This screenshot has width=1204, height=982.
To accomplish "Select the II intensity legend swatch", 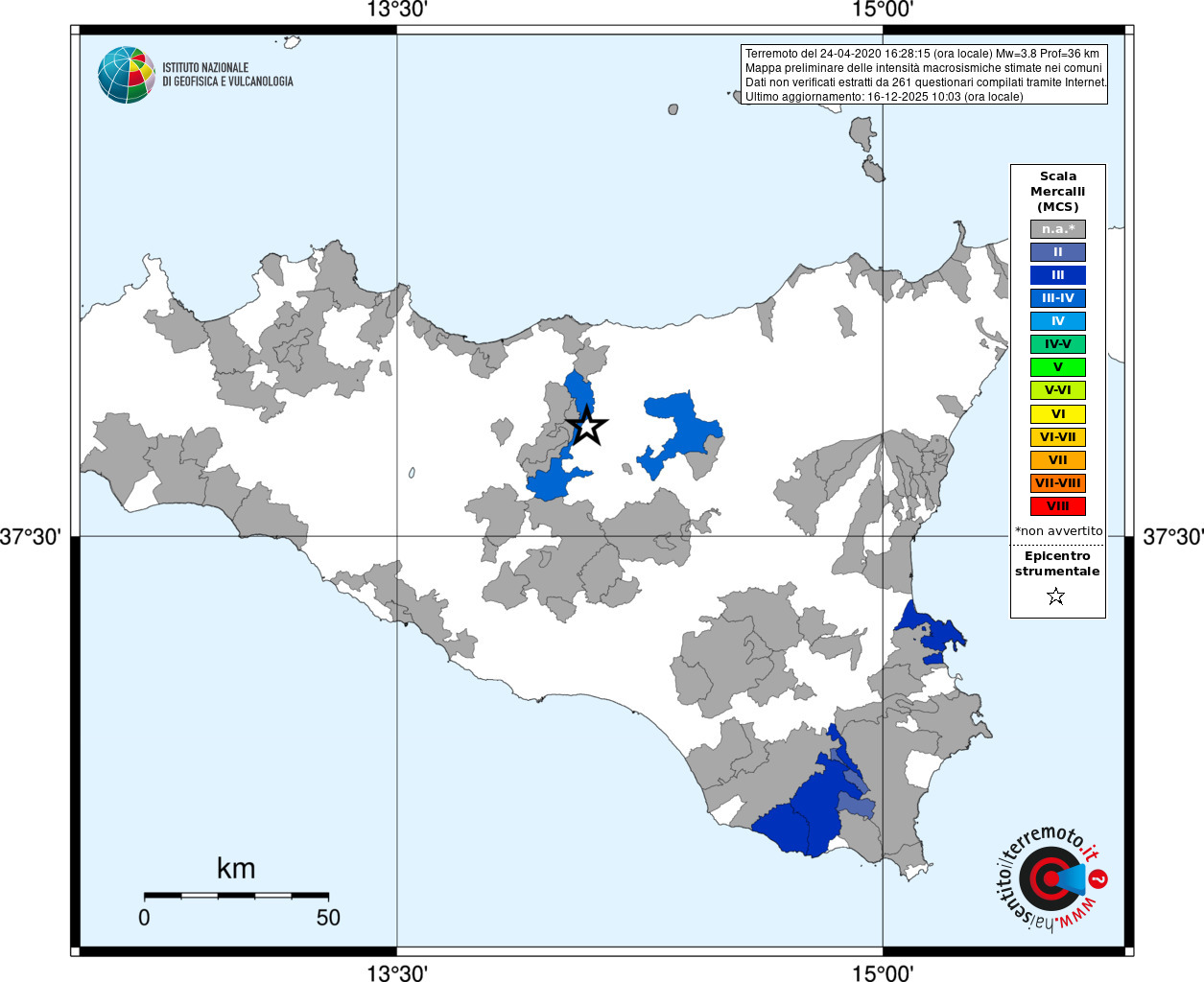I will click(1058, 252).
